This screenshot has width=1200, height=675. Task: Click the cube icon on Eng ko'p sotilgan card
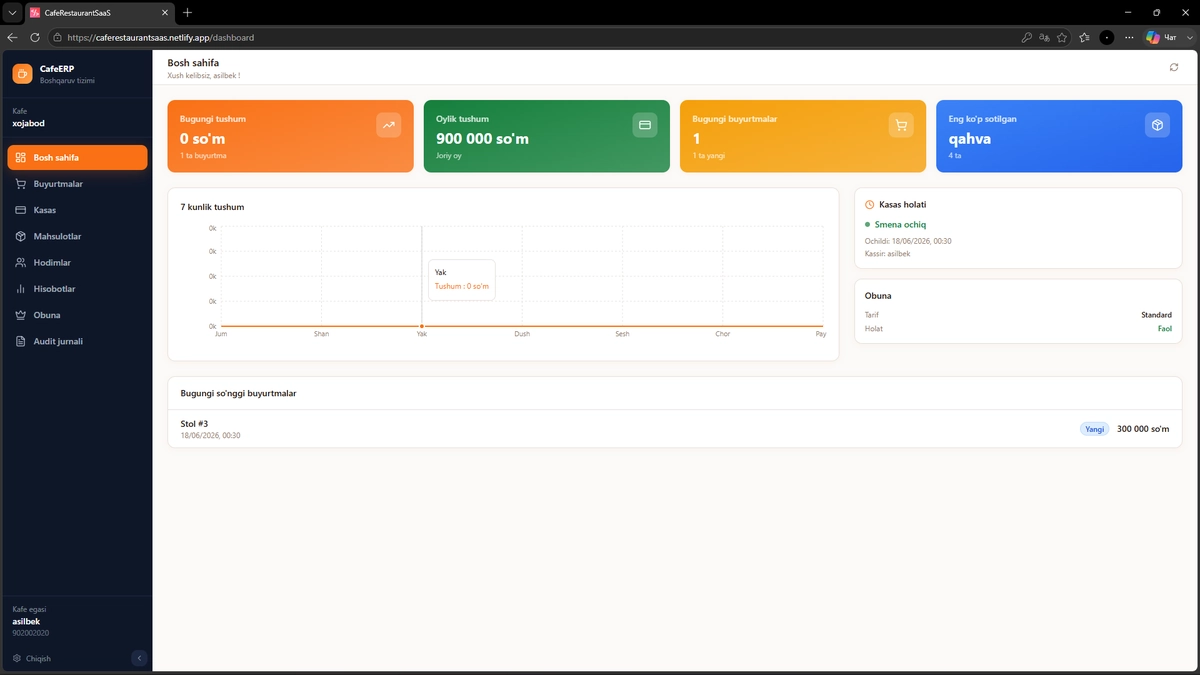click(x=1157, y=125)
